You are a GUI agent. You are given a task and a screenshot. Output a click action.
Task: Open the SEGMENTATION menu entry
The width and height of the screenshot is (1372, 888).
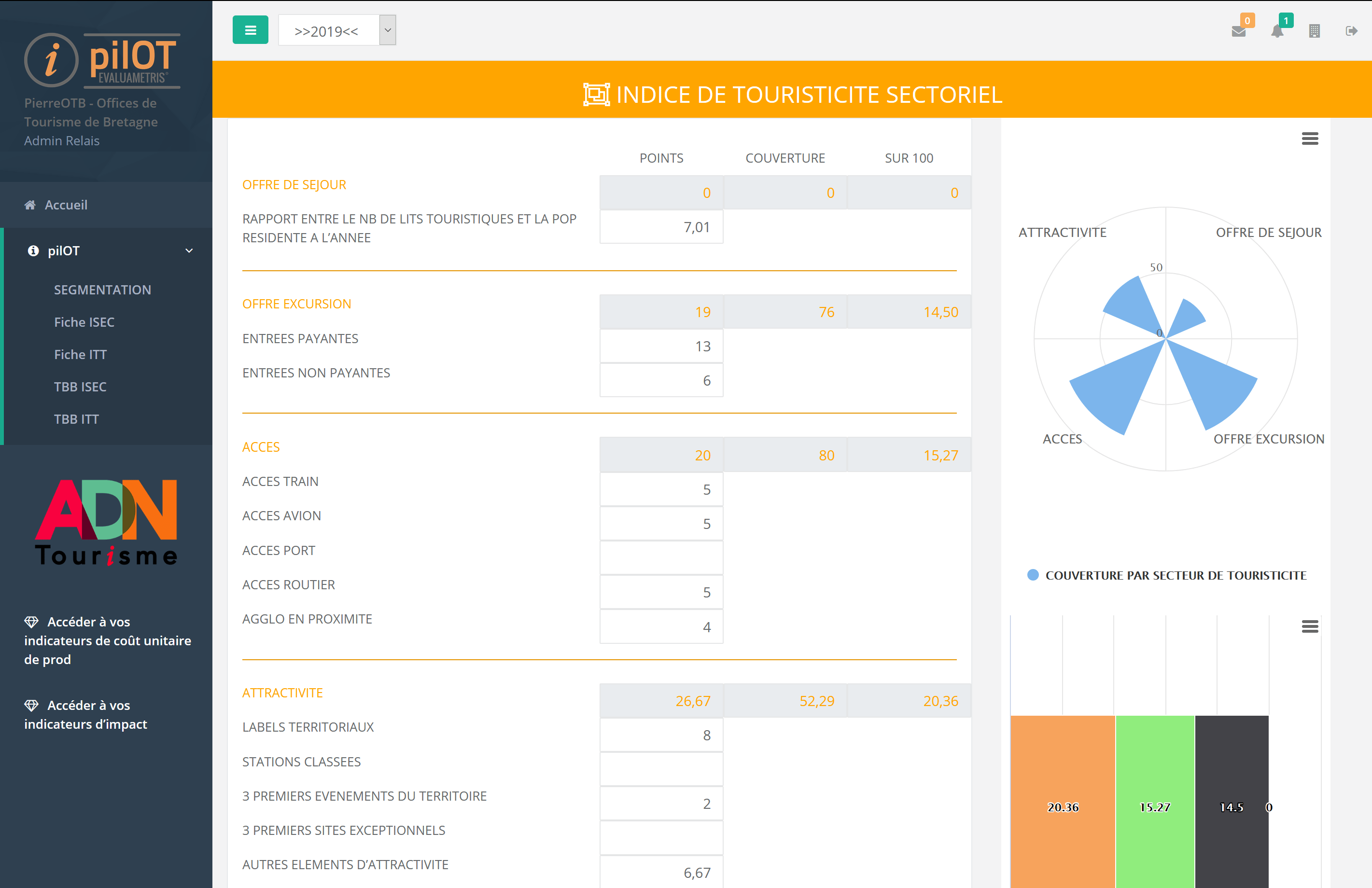(103, 290)
